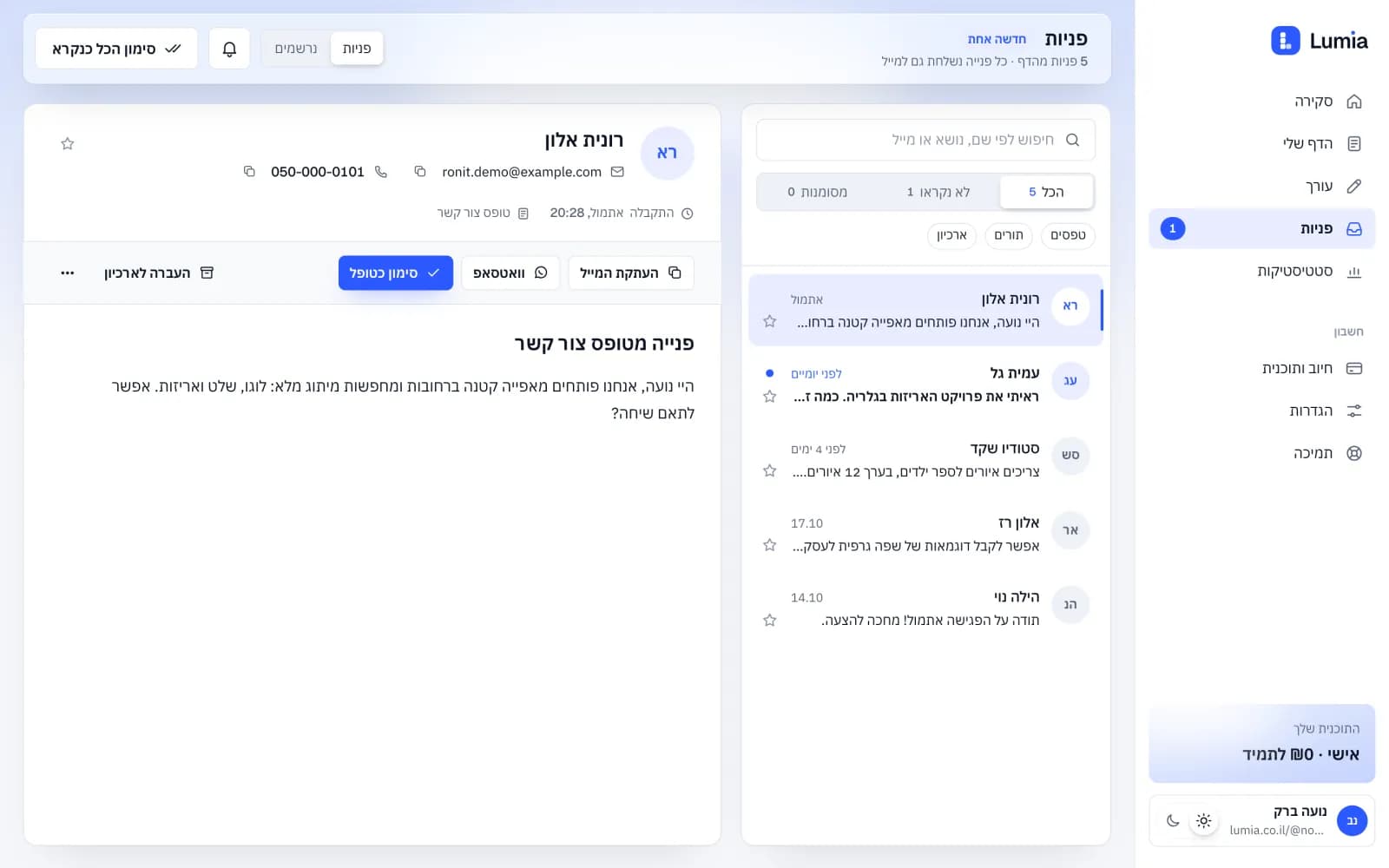Open הגדרות settings in sidebar
This screenshot has height=868, width=1389.
click(x=1261, y=411)
